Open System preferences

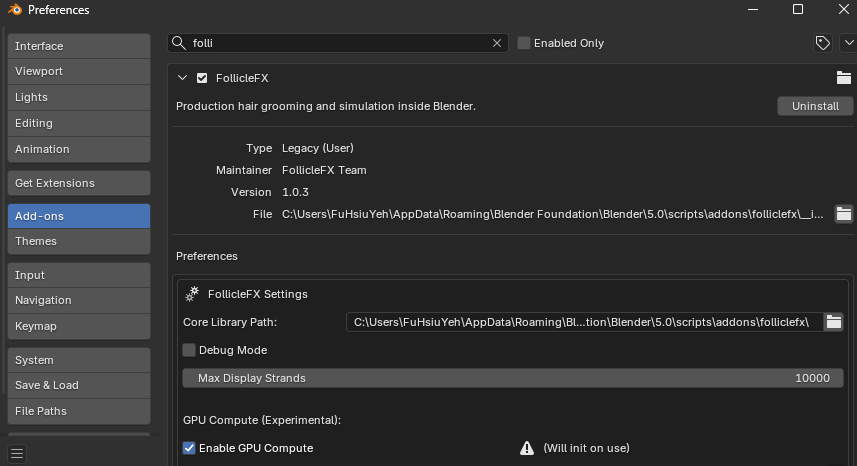point(79,360)
